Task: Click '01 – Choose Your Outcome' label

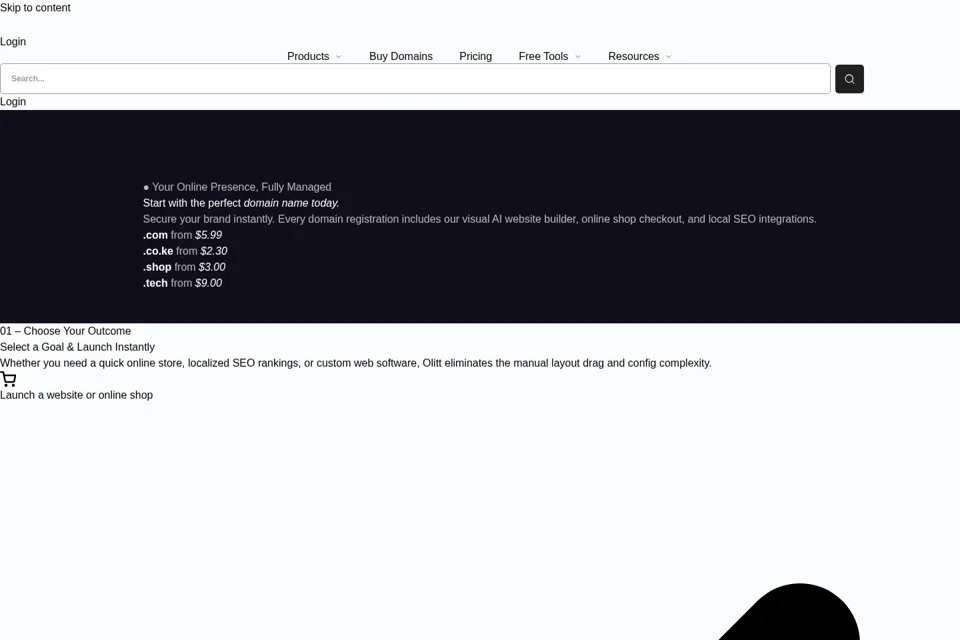Action: [x=66, y=331]
